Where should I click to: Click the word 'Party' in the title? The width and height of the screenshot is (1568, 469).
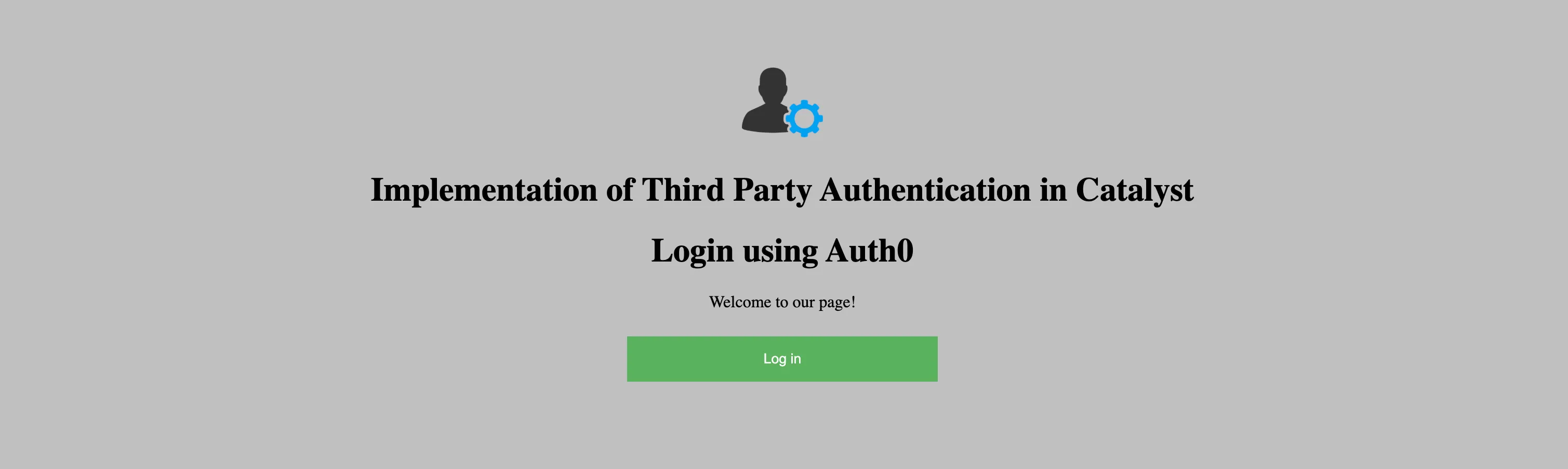[772, 191]
